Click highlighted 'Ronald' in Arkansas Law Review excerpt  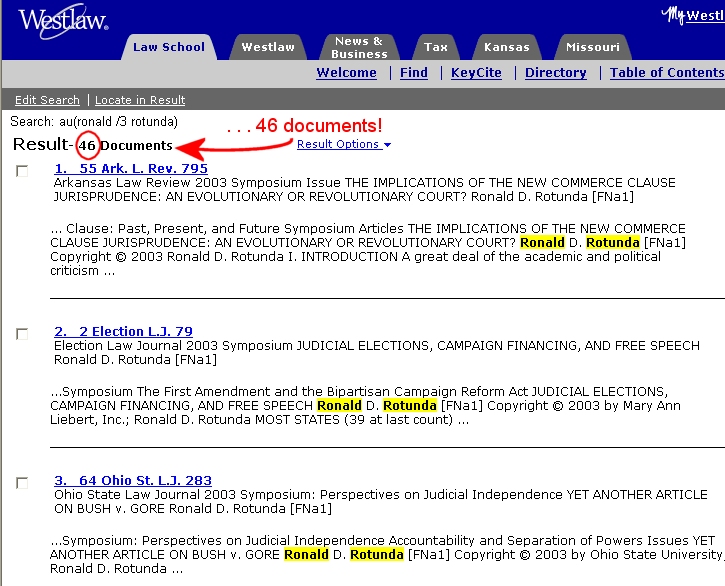pos(542,242)
